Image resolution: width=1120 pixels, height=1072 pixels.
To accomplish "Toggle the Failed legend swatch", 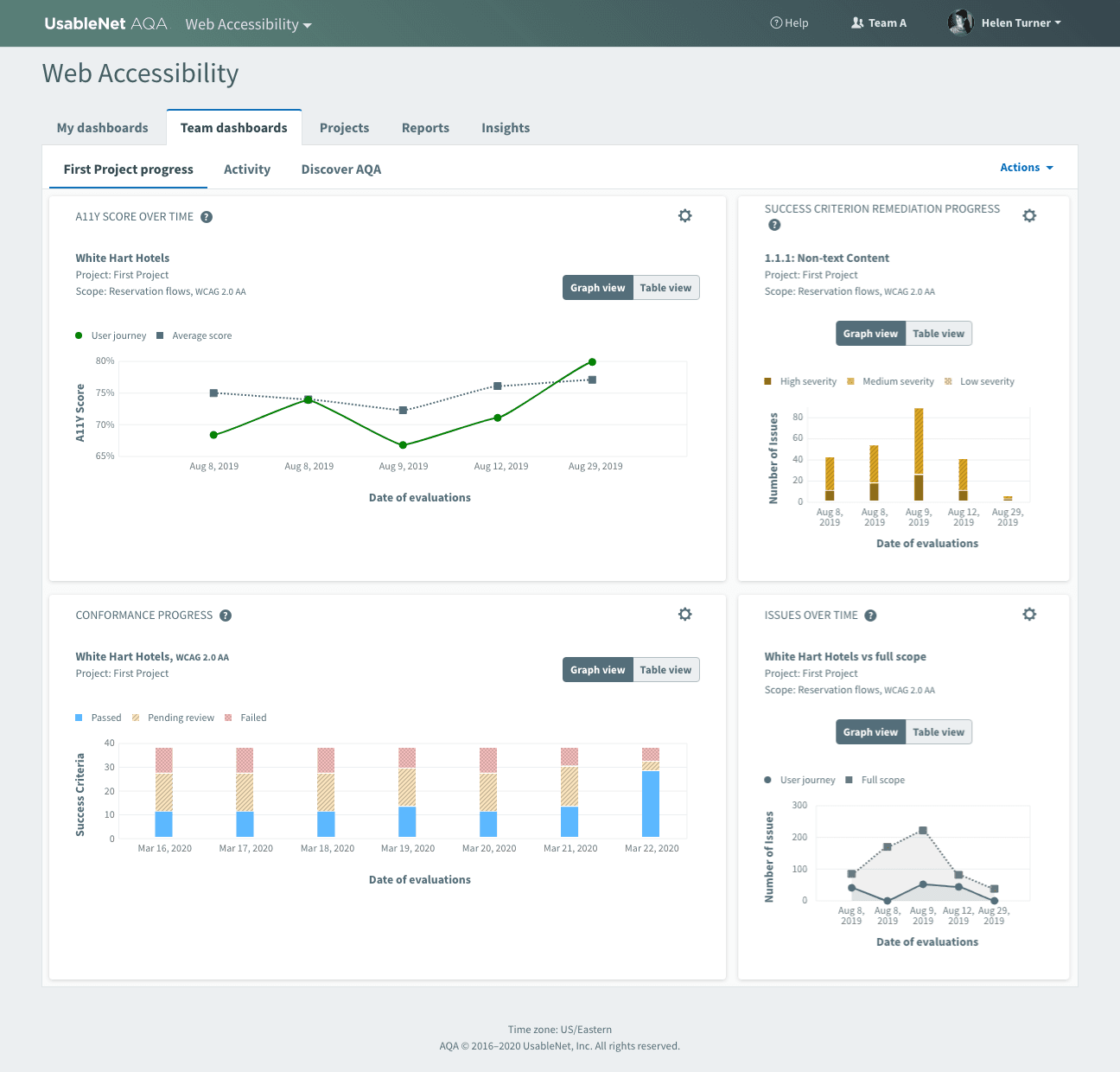I will click(229, 718).
